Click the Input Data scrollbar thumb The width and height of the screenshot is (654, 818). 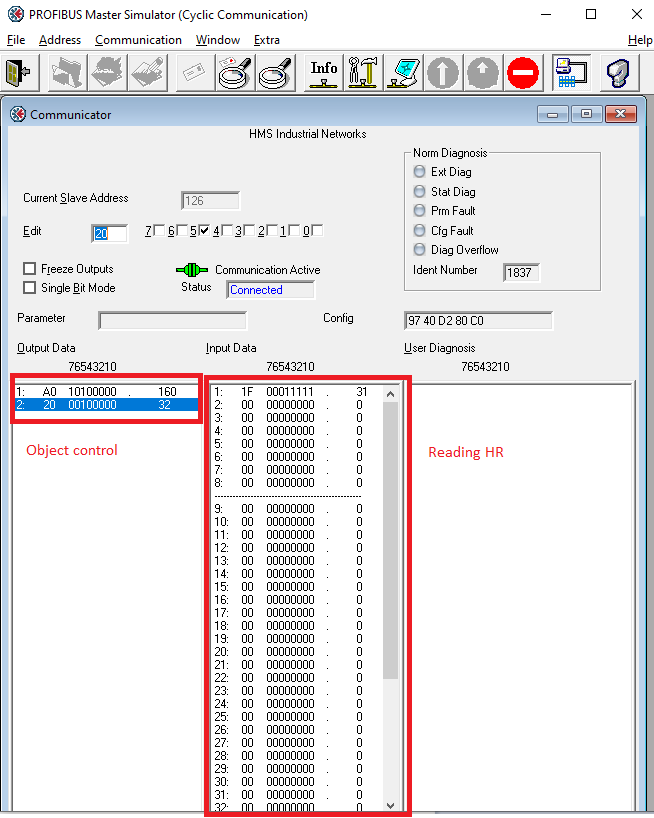(x=390, y=540)
